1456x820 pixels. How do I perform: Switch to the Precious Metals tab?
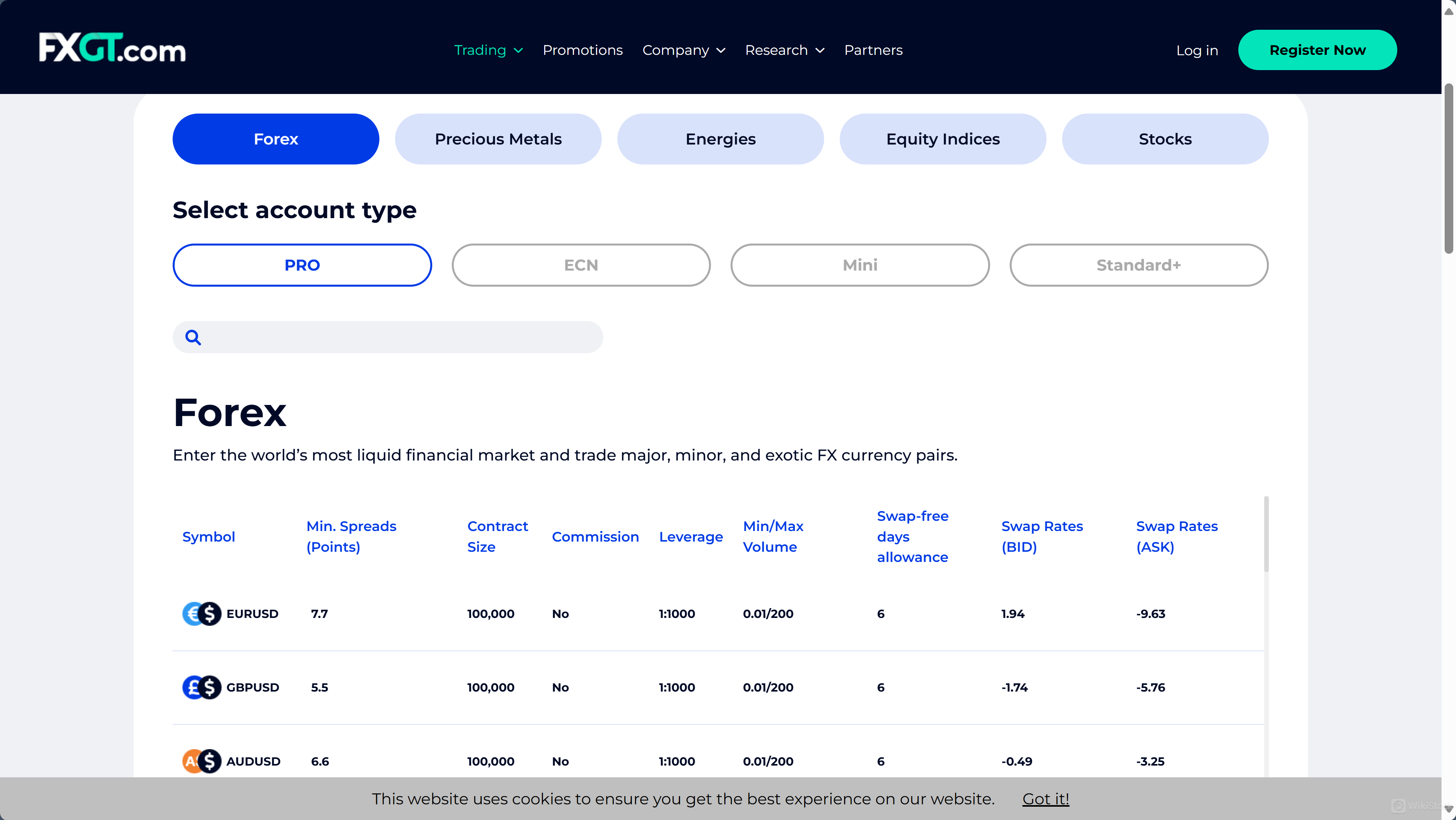point(497,139)
